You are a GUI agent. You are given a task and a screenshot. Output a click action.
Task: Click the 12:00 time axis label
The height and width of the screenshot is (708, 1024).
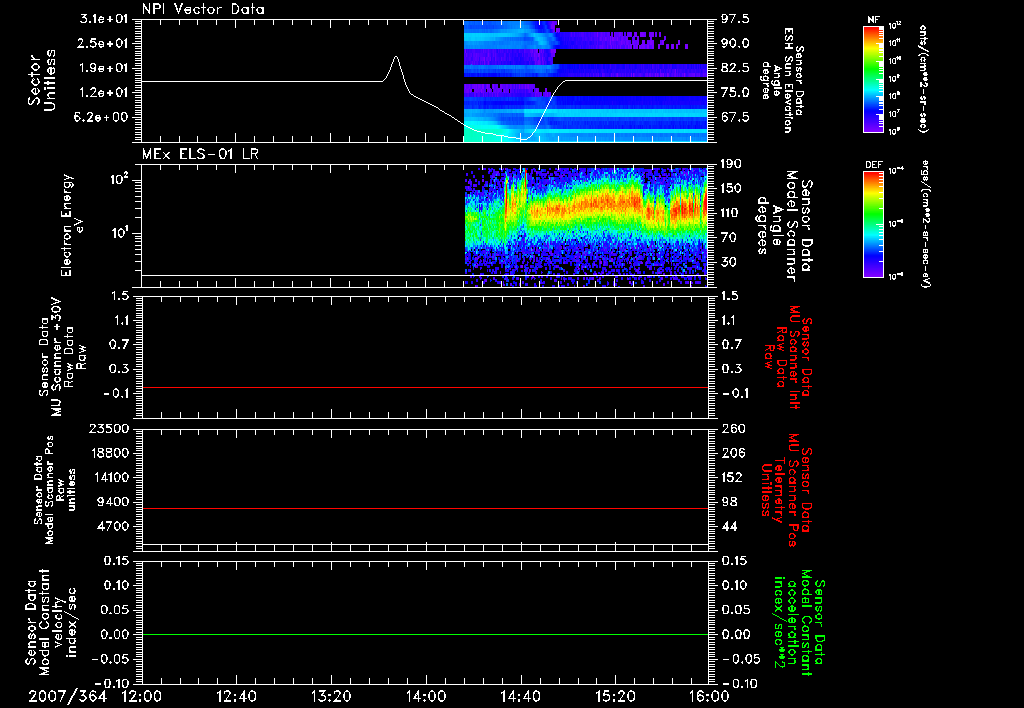pyautogui.click(x=142, y=696)
